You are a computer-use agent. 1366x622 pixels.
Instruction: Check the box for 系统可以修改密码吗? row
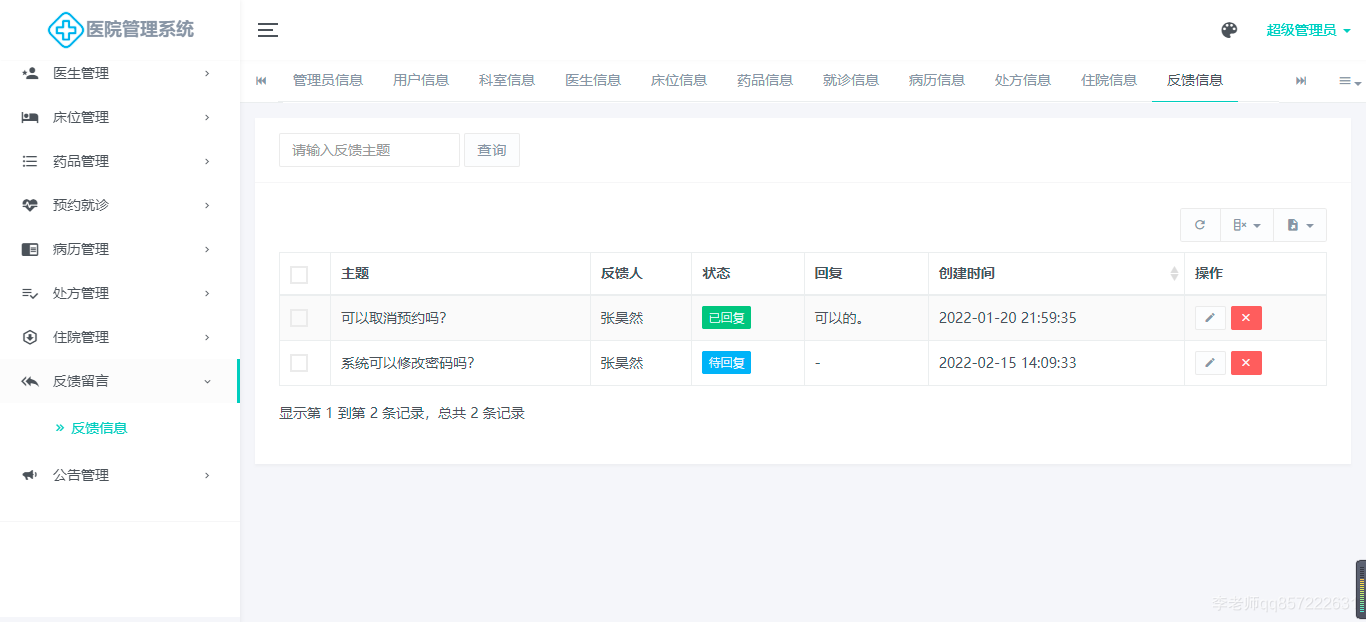tap(299, 363)
